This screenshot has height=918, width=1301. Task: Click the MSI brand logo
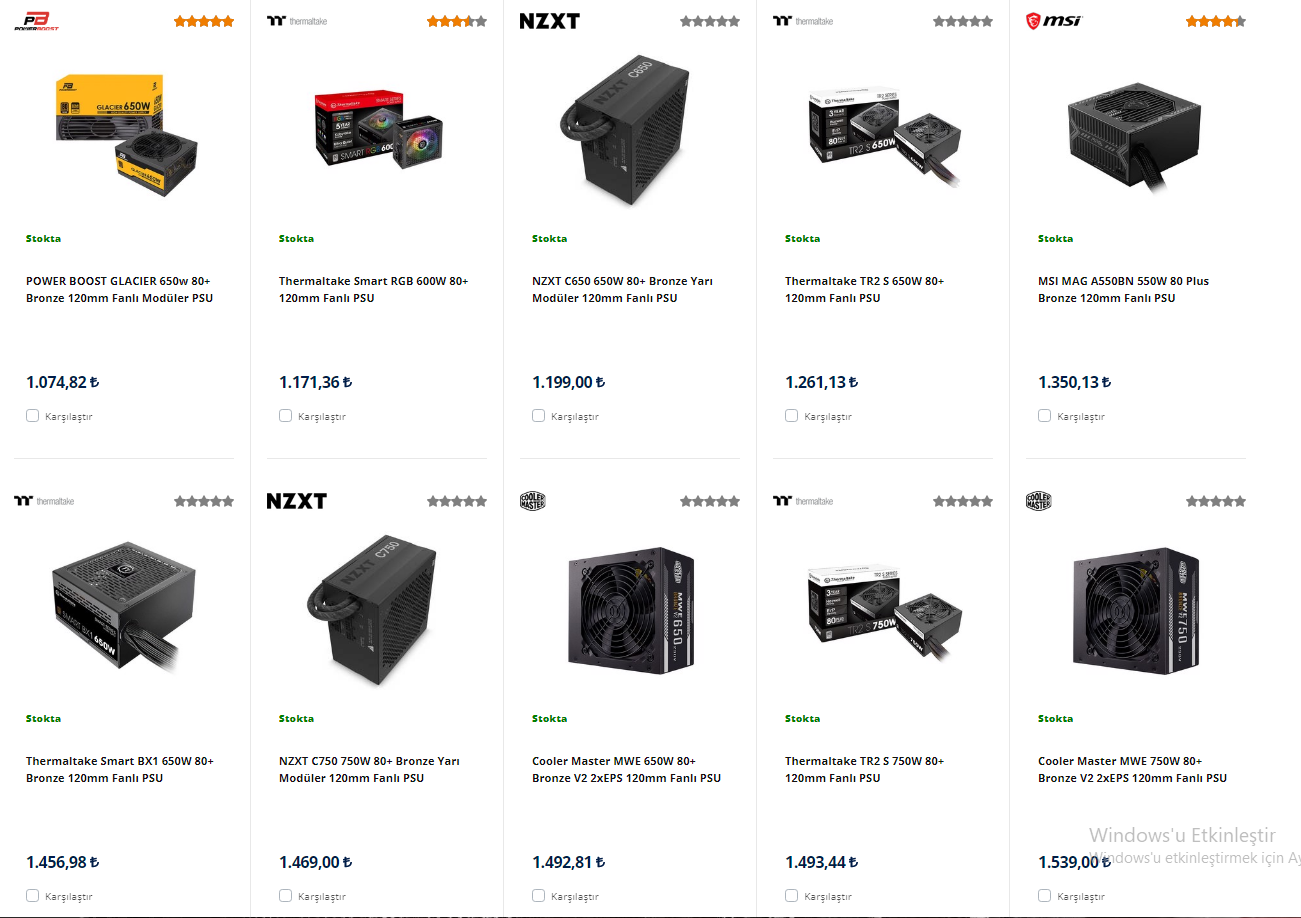1054,21
